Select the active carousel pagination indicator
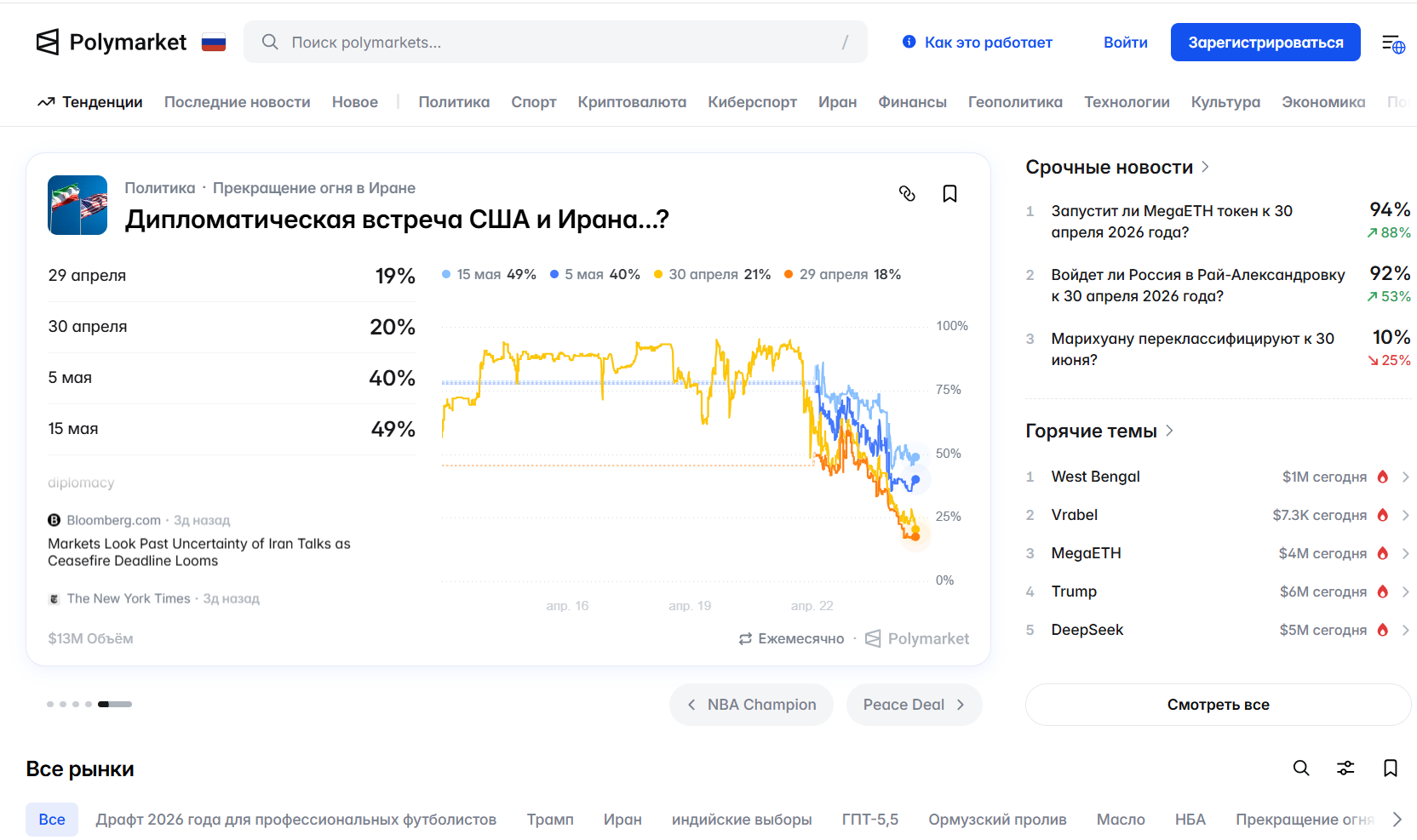 click(x=115, y=705)
